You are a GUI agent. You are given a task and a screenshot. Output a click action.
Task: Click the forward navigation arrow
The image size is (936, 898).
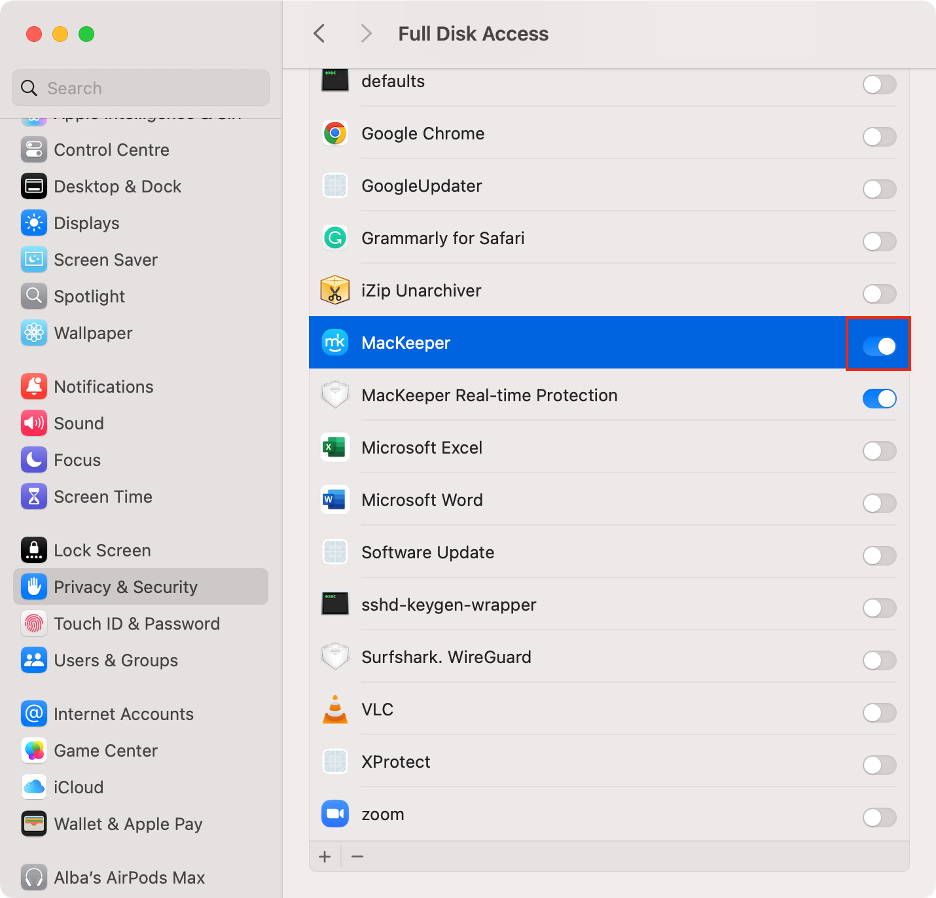pos(367,33)
